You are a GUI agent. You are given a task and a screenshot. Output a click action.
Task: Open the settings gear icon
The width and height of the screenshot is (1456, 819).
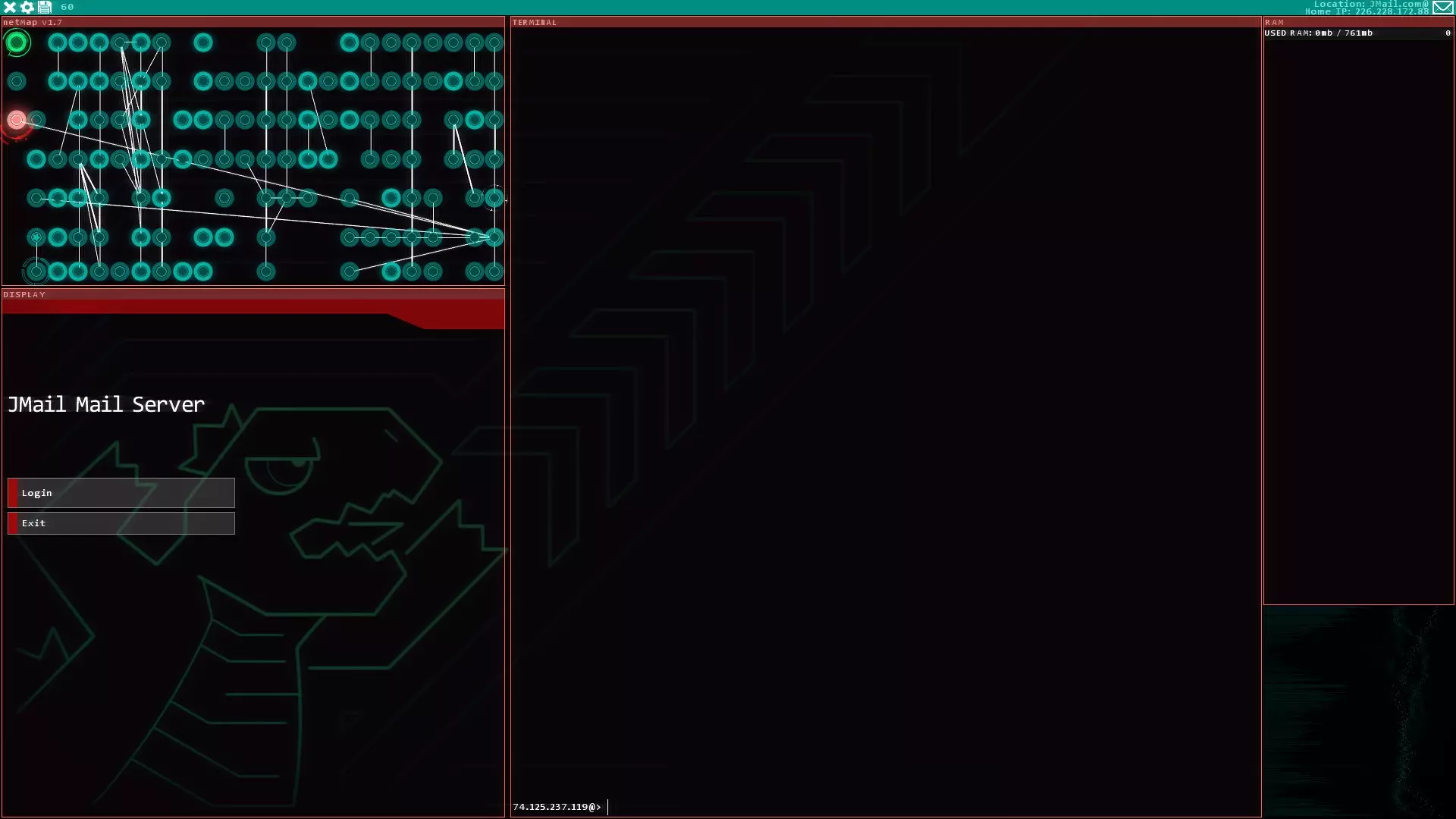click(27, 7)
